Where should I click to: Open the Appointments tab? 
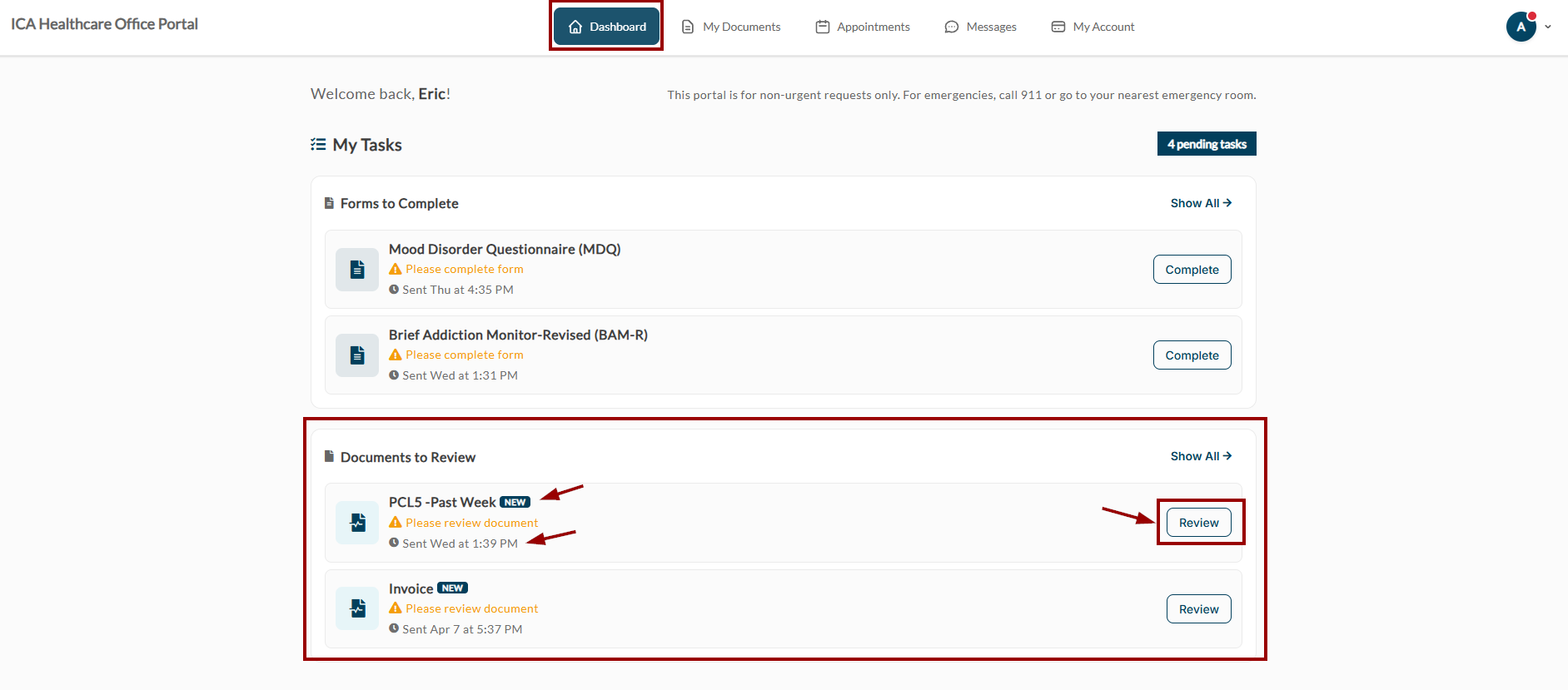863,27
